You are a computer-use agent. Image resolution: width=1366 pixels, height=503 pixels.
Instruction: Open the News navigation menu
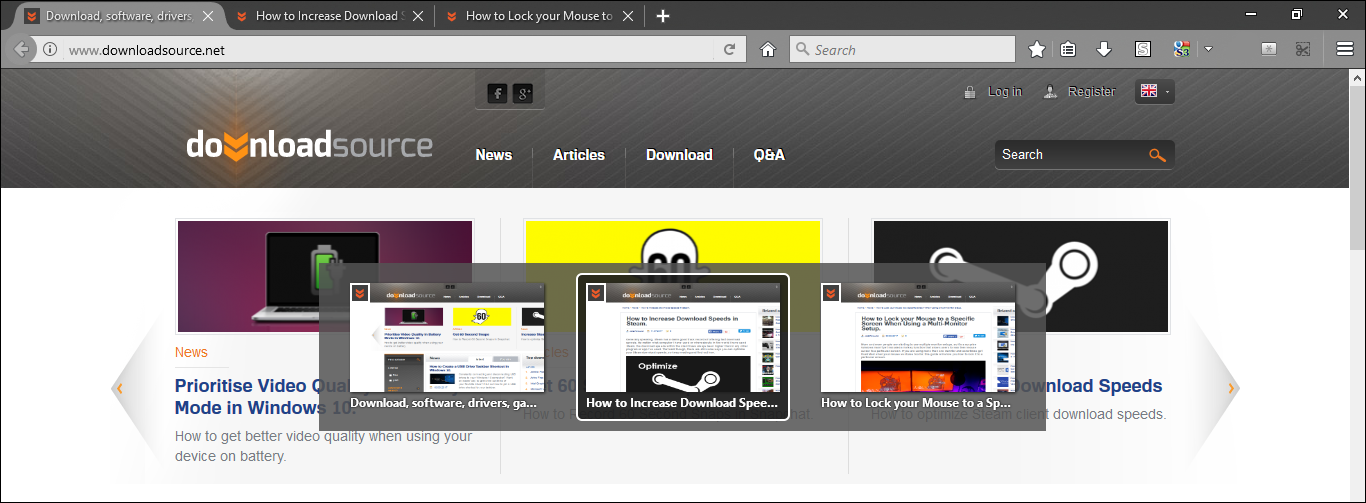point(494,155)
